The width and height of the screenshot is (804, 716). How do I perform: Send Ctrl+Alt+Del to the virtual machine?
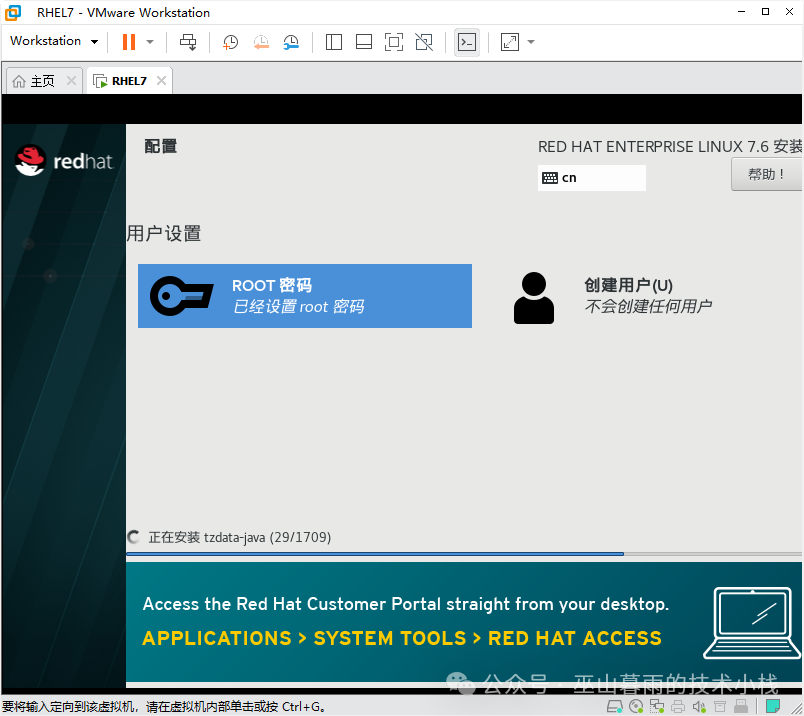[x=188, y=41]
